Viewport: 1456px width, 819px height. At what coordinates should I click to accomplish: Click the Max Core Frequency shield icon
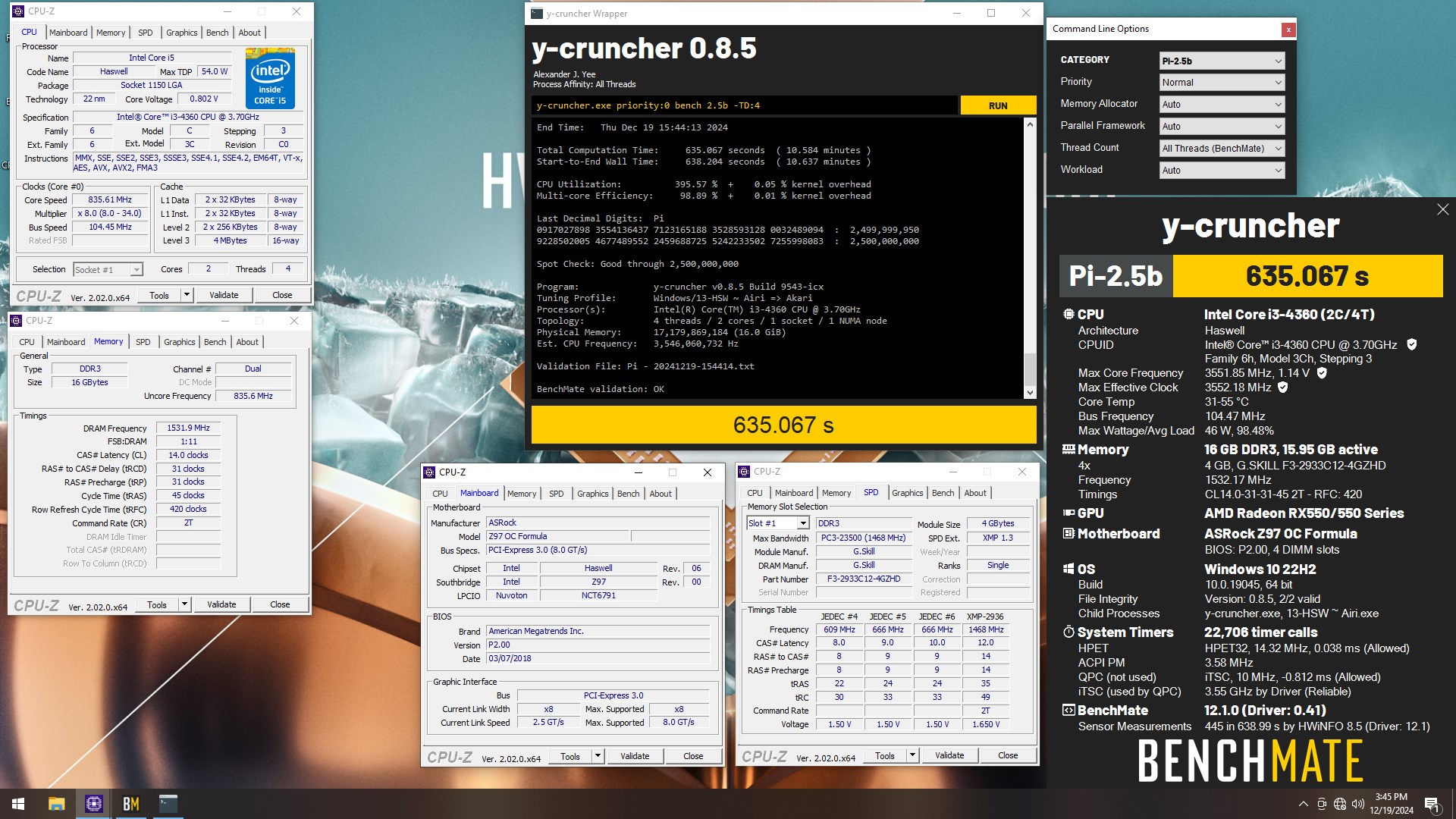click(x=1322, y=372)
